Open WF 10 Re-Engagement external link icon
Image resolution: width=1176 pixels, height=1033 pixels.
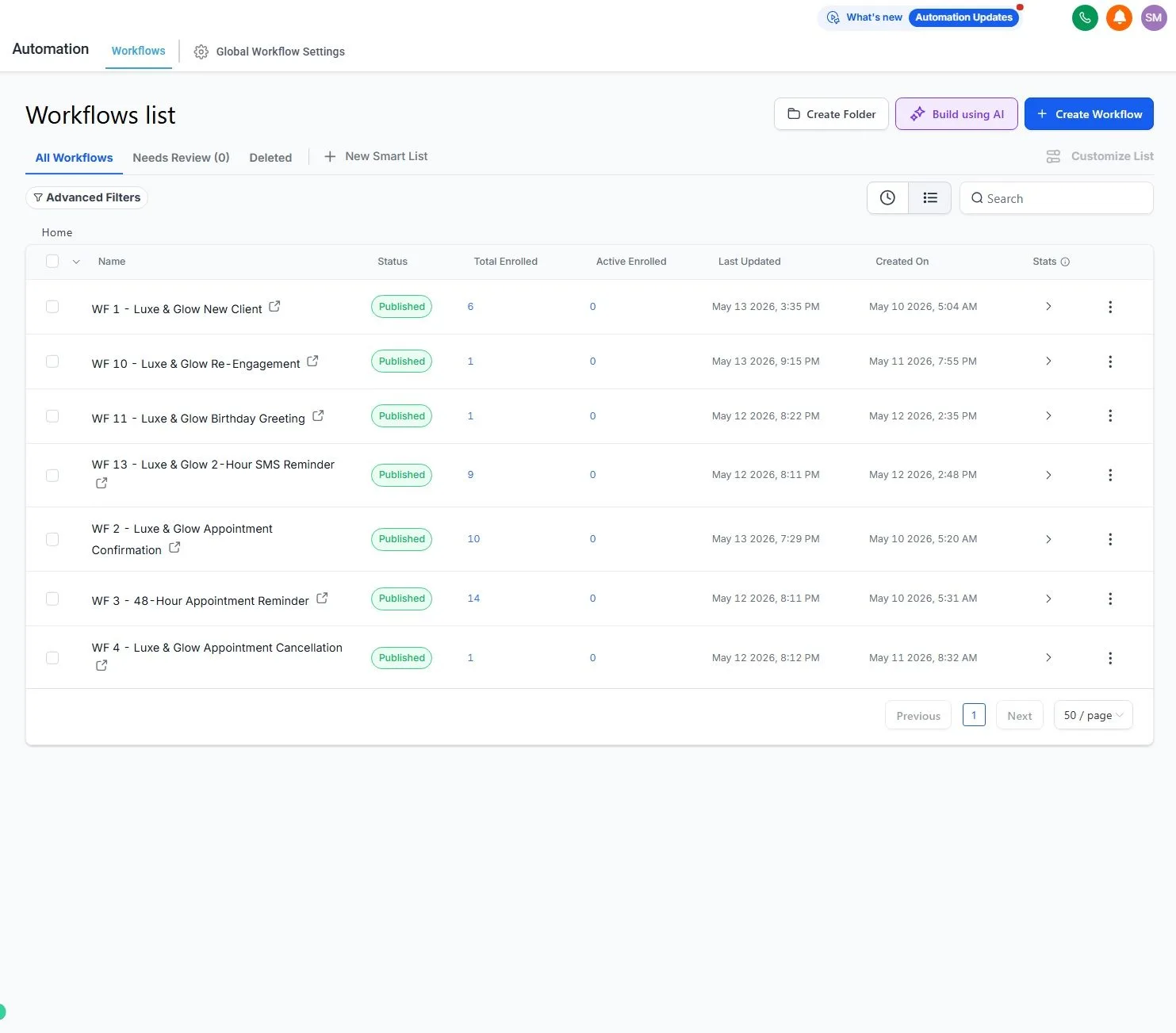tap(312, 361)
